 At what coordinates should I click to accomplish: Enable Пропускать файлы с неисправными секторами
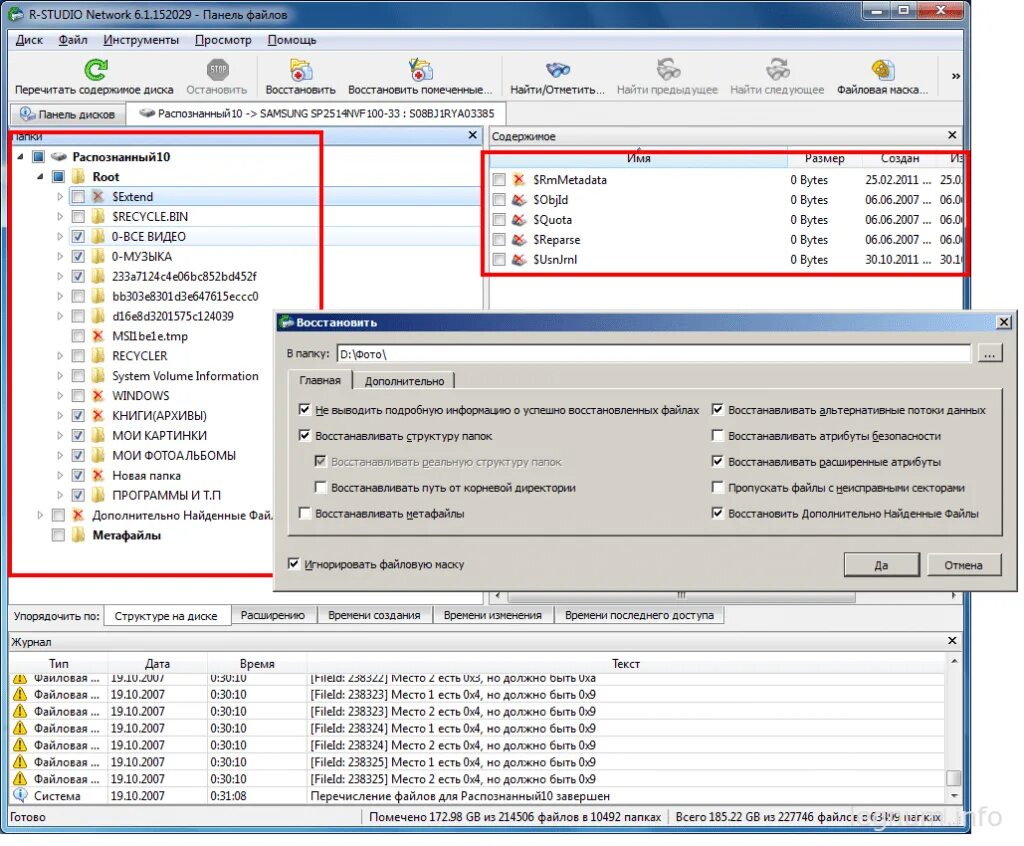(717, 487)
